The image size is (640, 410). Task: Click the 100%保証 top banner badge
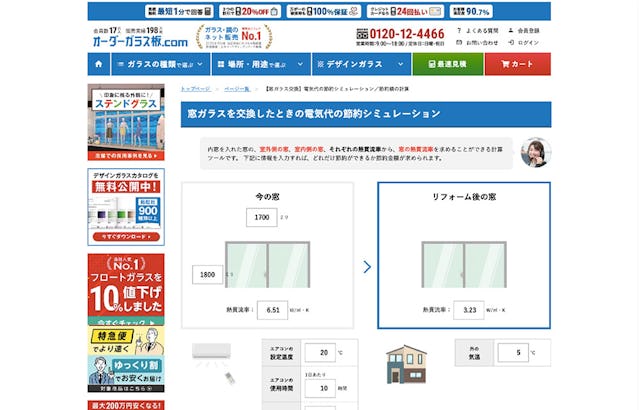[x=323, y=11]
